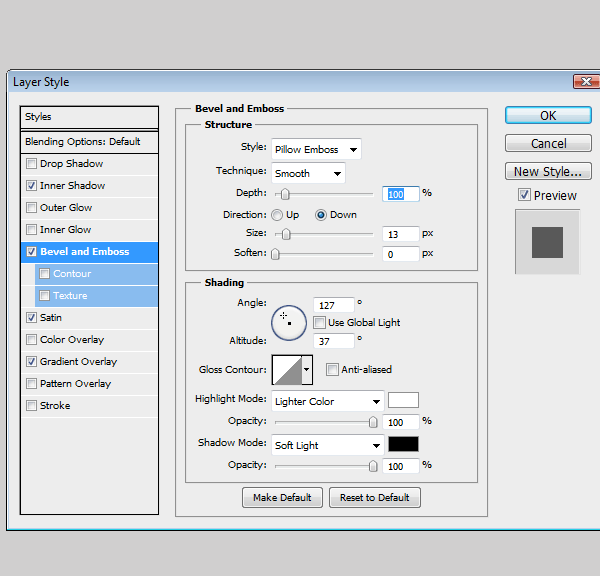Select the Up direction radio button
600x576 pixels.
coord(277,215)
